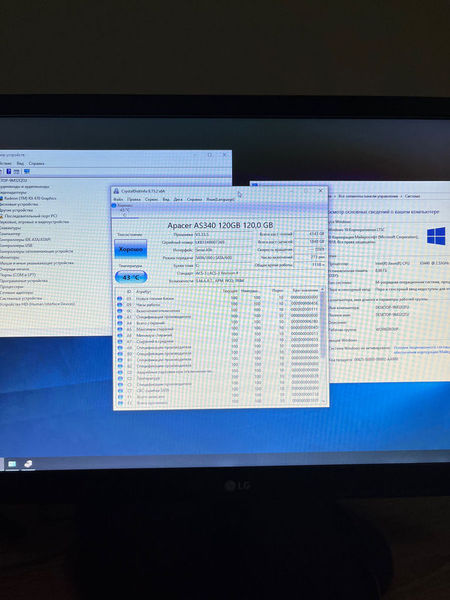
Task: Select Radeon RX 470 Graphics device entry
Action: click(x=28, y=198)
